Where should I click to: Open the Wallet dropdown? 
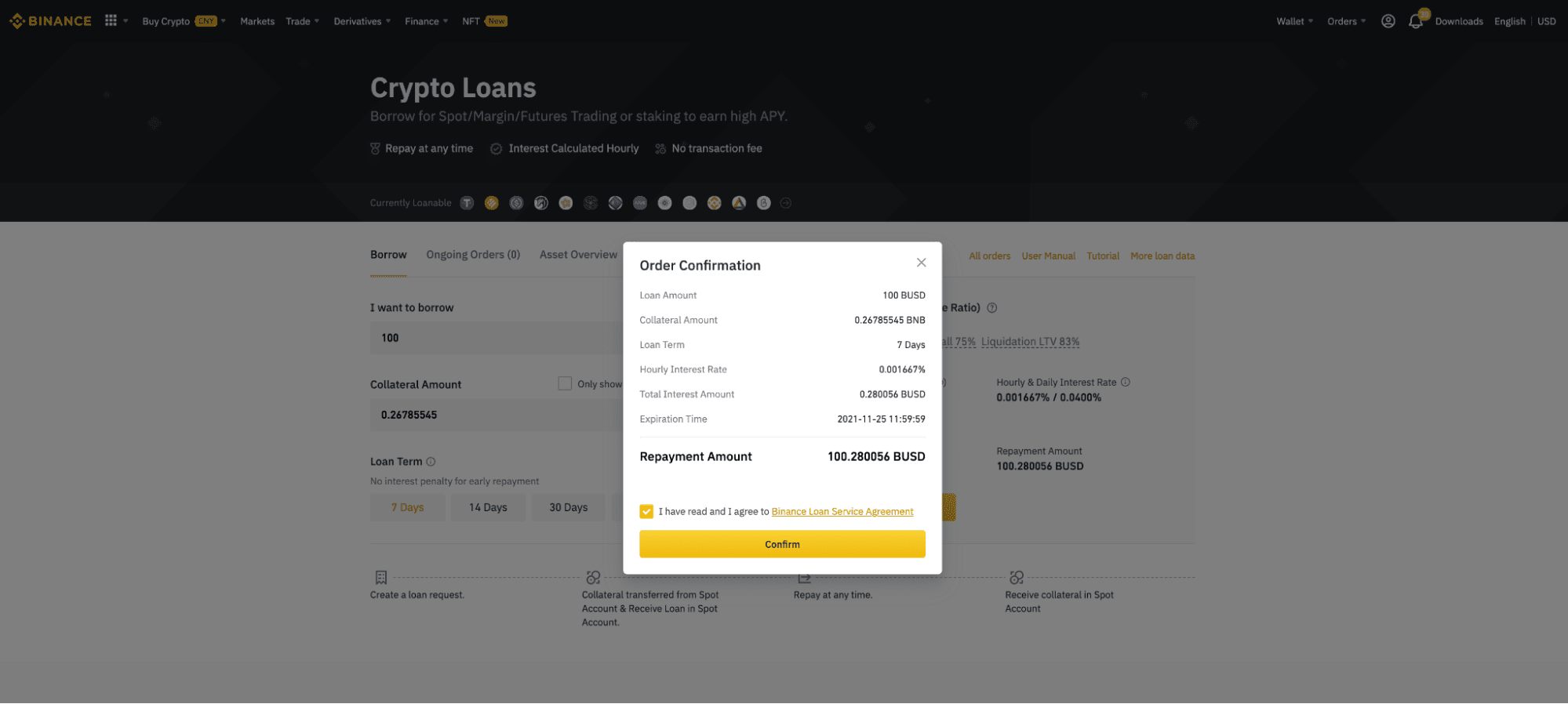pyautogui.click(x=1294, y=21)
